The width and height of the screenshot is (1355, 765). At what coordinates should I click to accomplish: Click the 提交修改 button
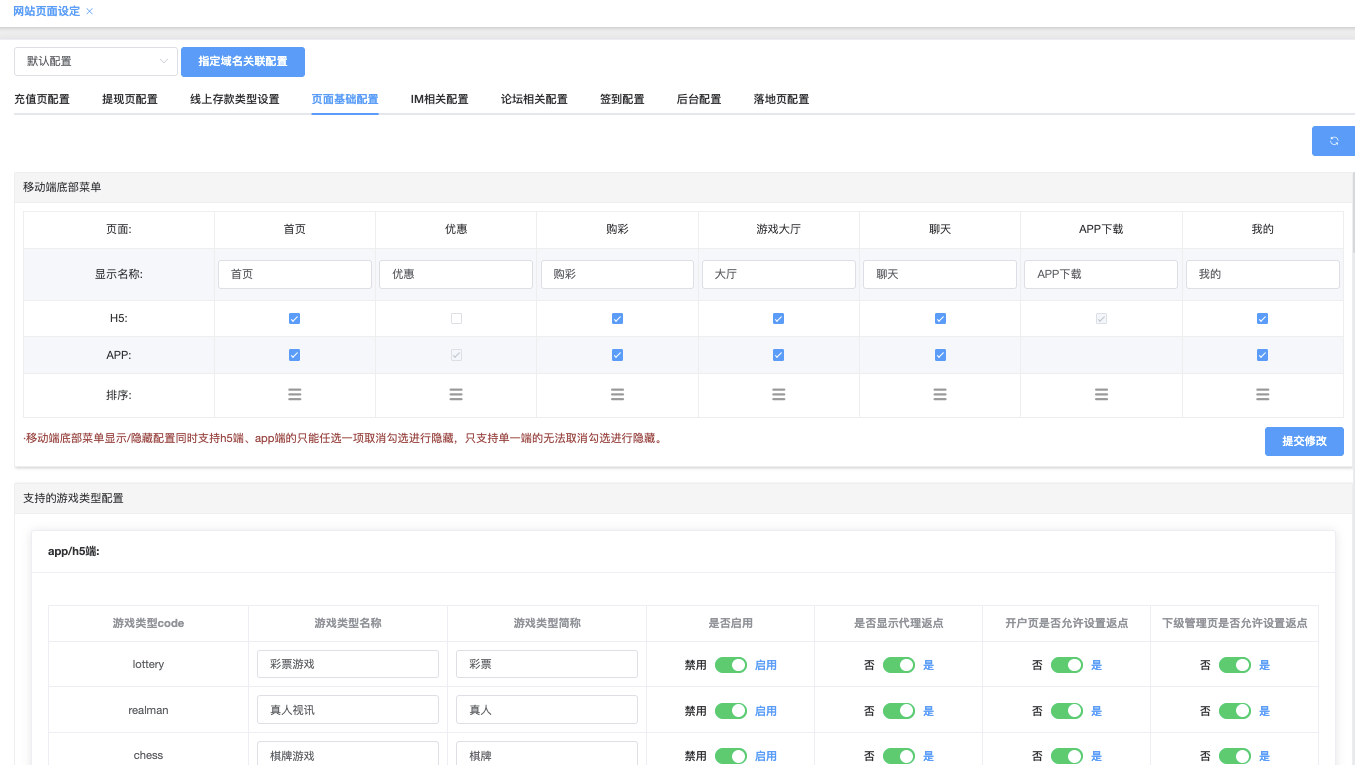click(1304, 441)
